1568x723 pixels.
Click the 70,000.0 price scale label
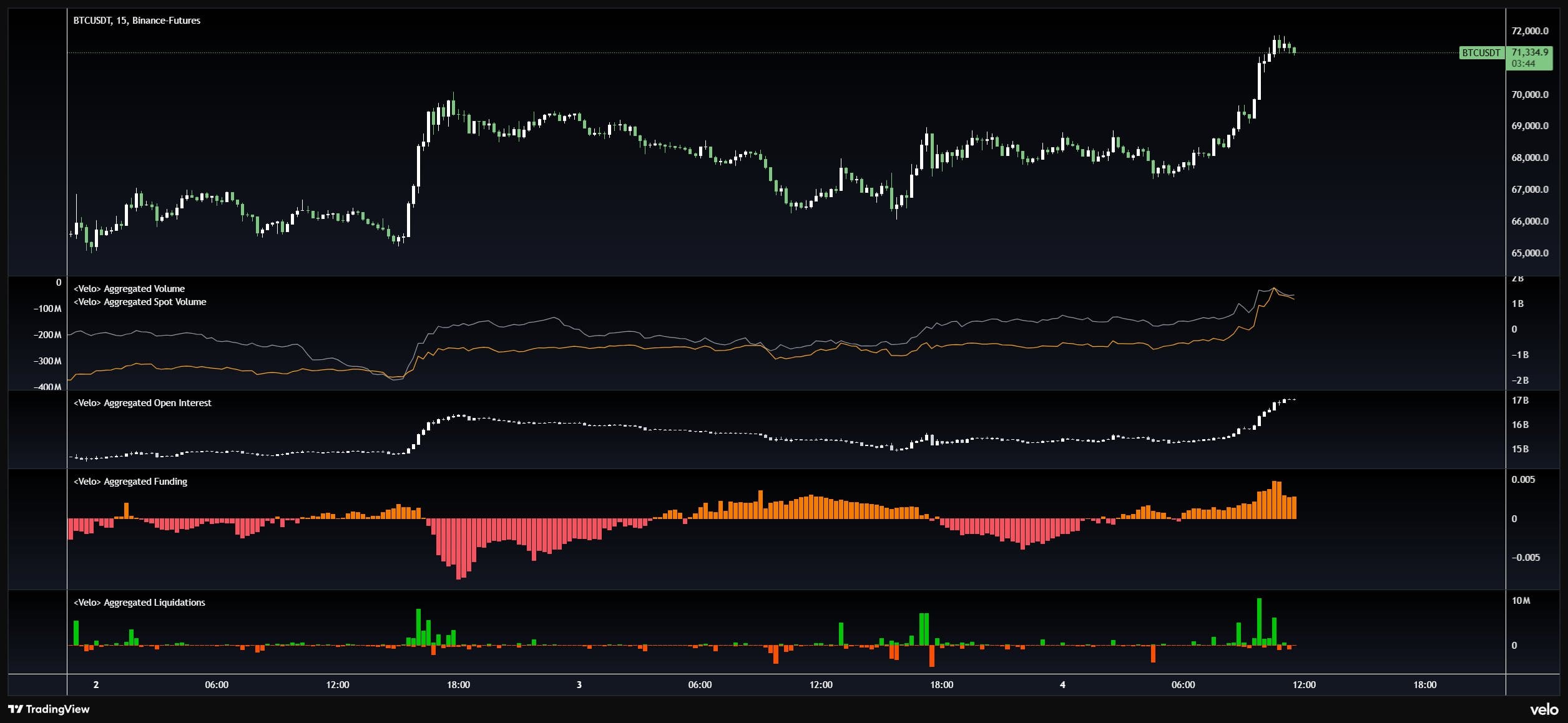pyautogui.click(x=1529, y=95)
